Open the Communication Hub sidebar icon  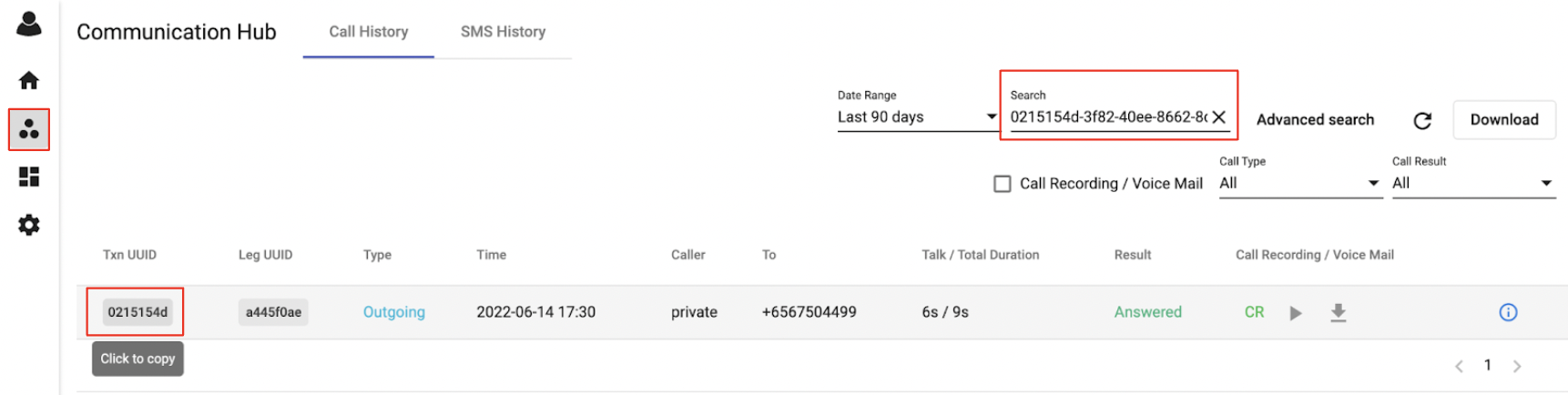click(29, 129)
